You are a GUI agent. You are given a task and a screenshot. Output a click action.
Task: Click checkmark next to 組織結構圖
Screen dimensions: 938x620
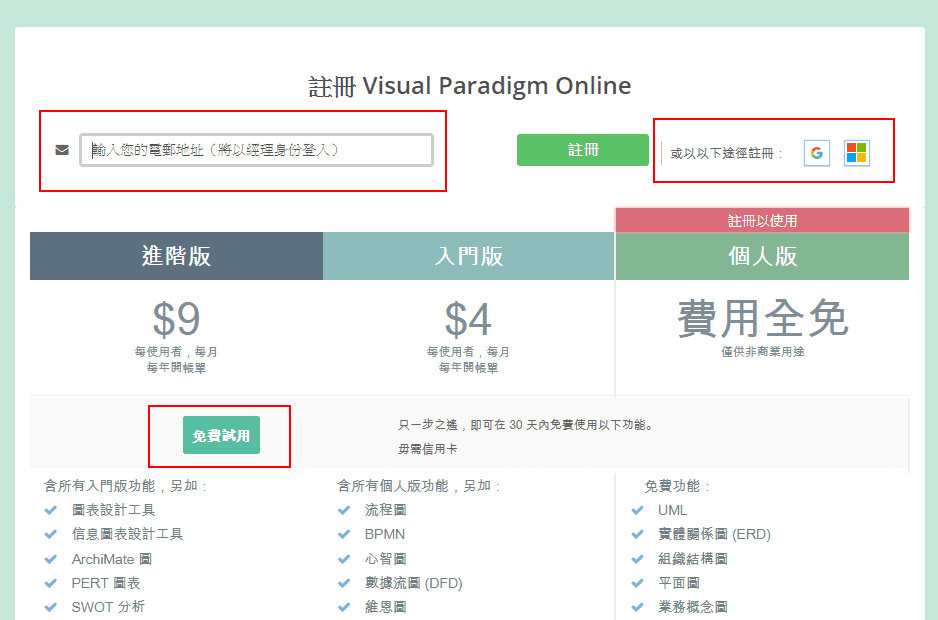[x=638, y=559]
